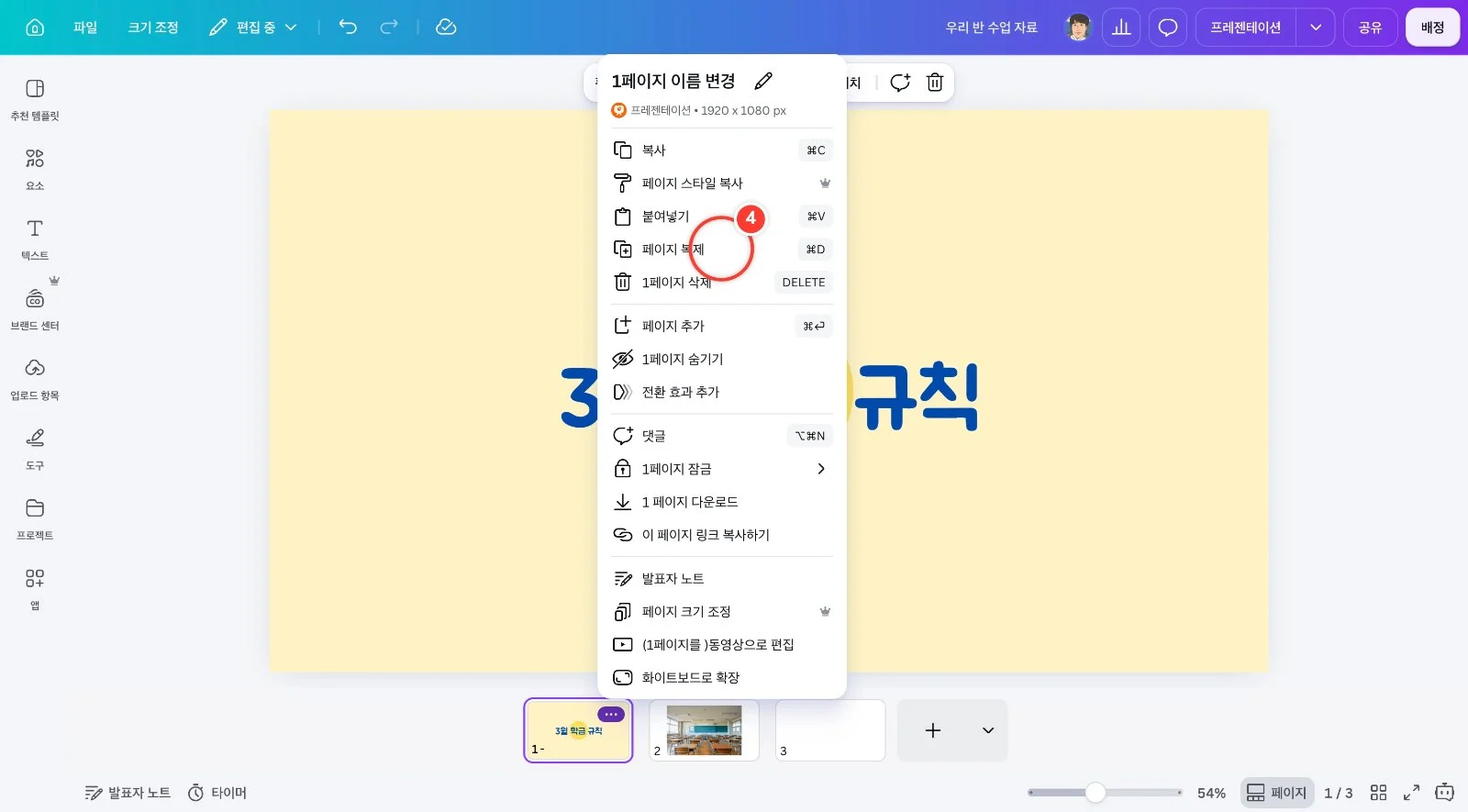The width and height of the screenshot is (1468, 812).
Task: Select 페이지 추가 menu item
Action: pyautogui.click(x=722, y=325)
